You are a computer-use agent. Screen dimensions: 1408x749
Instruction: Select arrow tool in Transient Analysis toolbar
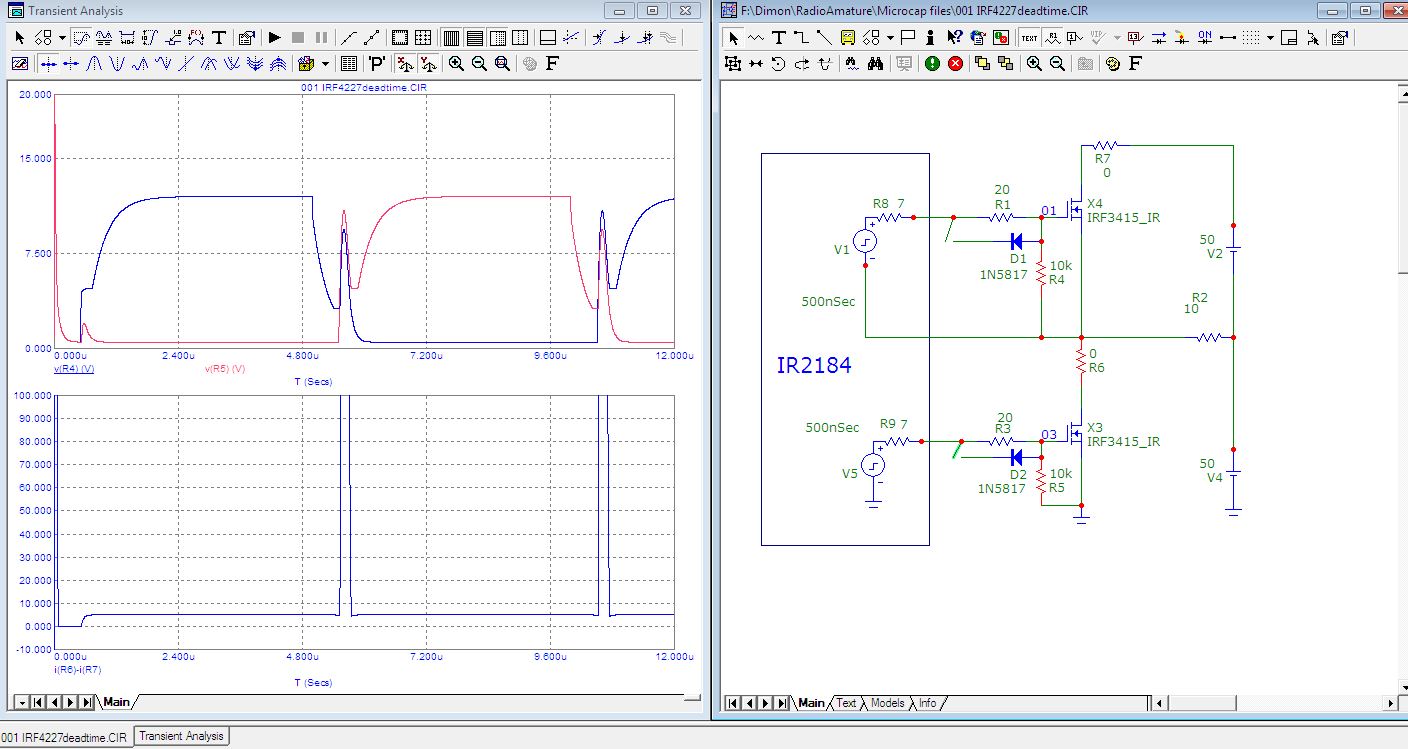20,38
